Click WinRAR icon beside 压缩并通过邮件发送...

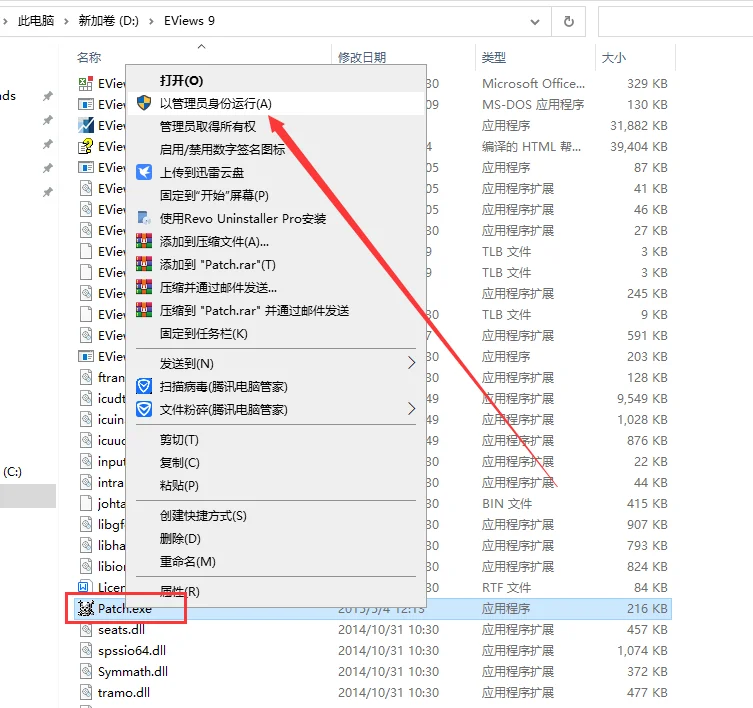[144, 288]
